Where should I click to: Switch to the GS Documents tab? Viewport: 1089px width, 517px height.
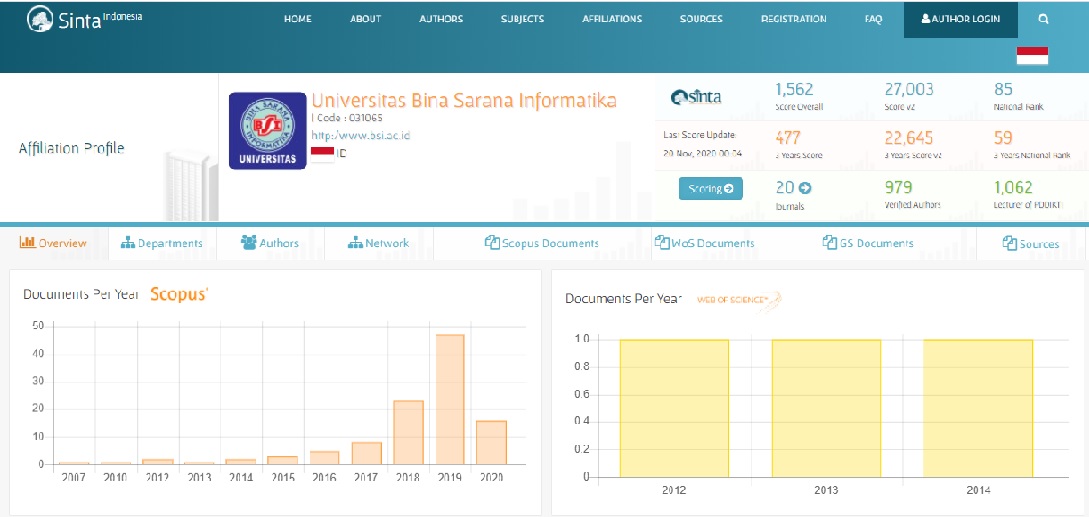pyautogui.click(x=868, y=243)
